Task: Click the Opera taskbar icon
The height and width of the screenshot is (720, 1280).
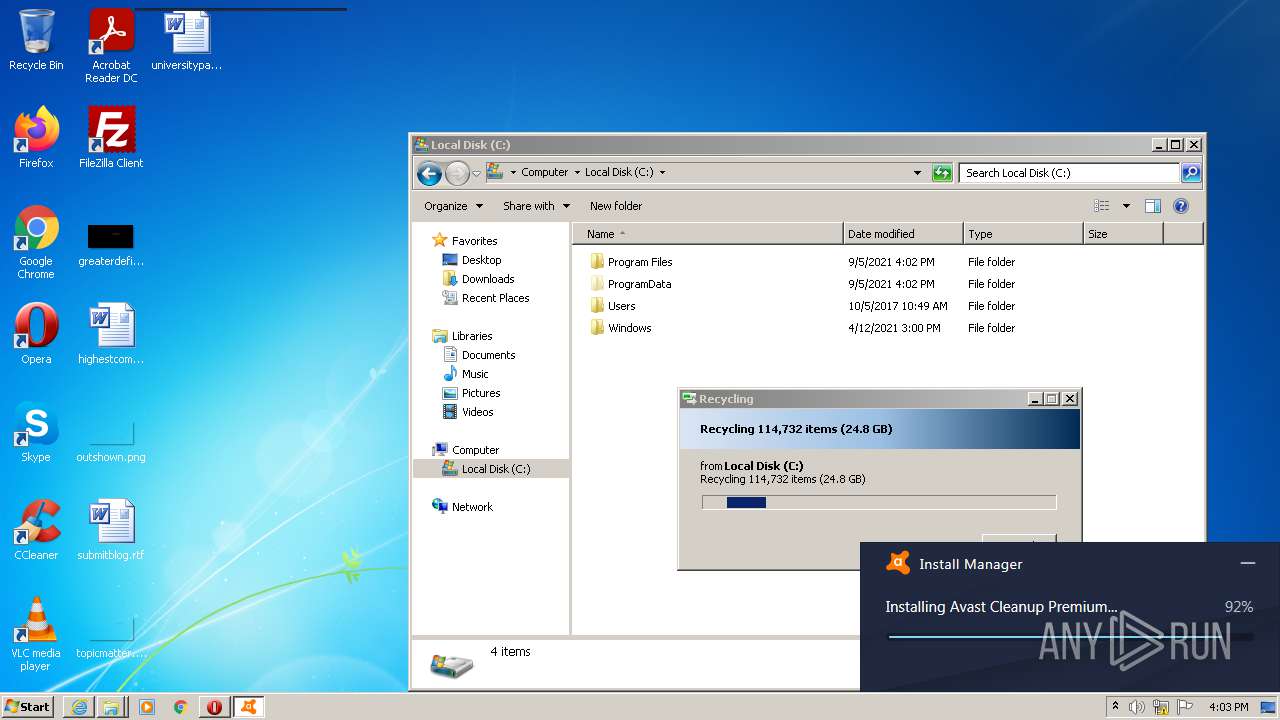Action: (214, 707)
